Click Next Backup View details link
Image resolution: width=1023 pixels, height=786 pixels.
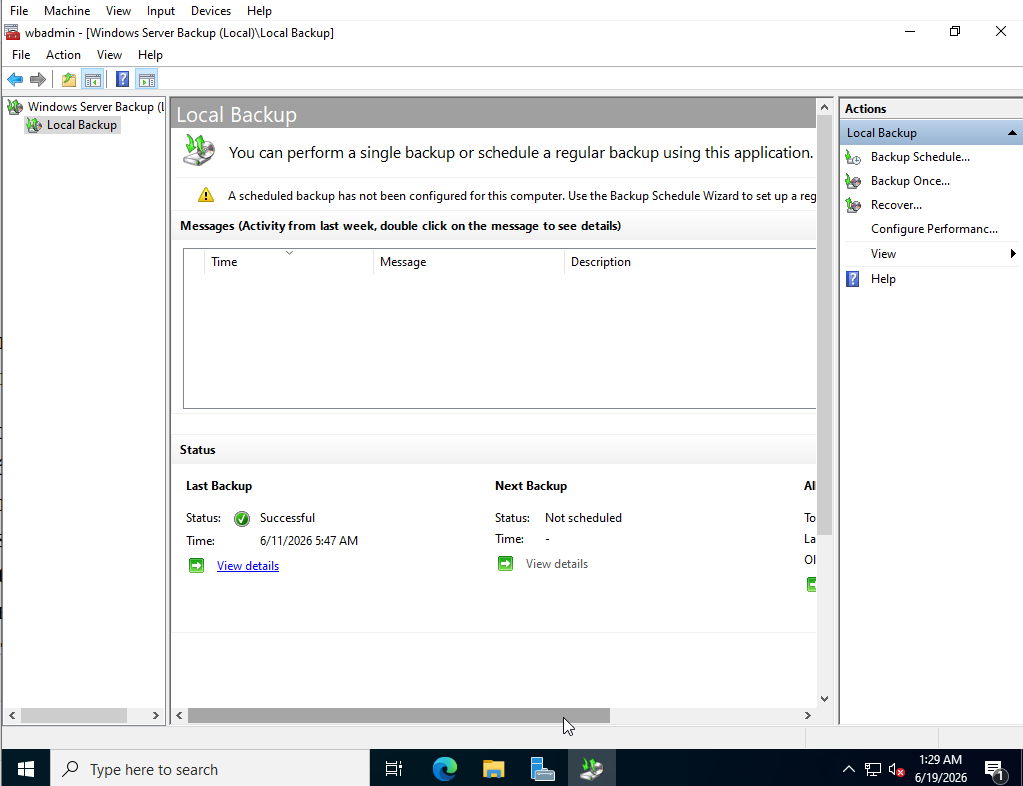(557, 564)
